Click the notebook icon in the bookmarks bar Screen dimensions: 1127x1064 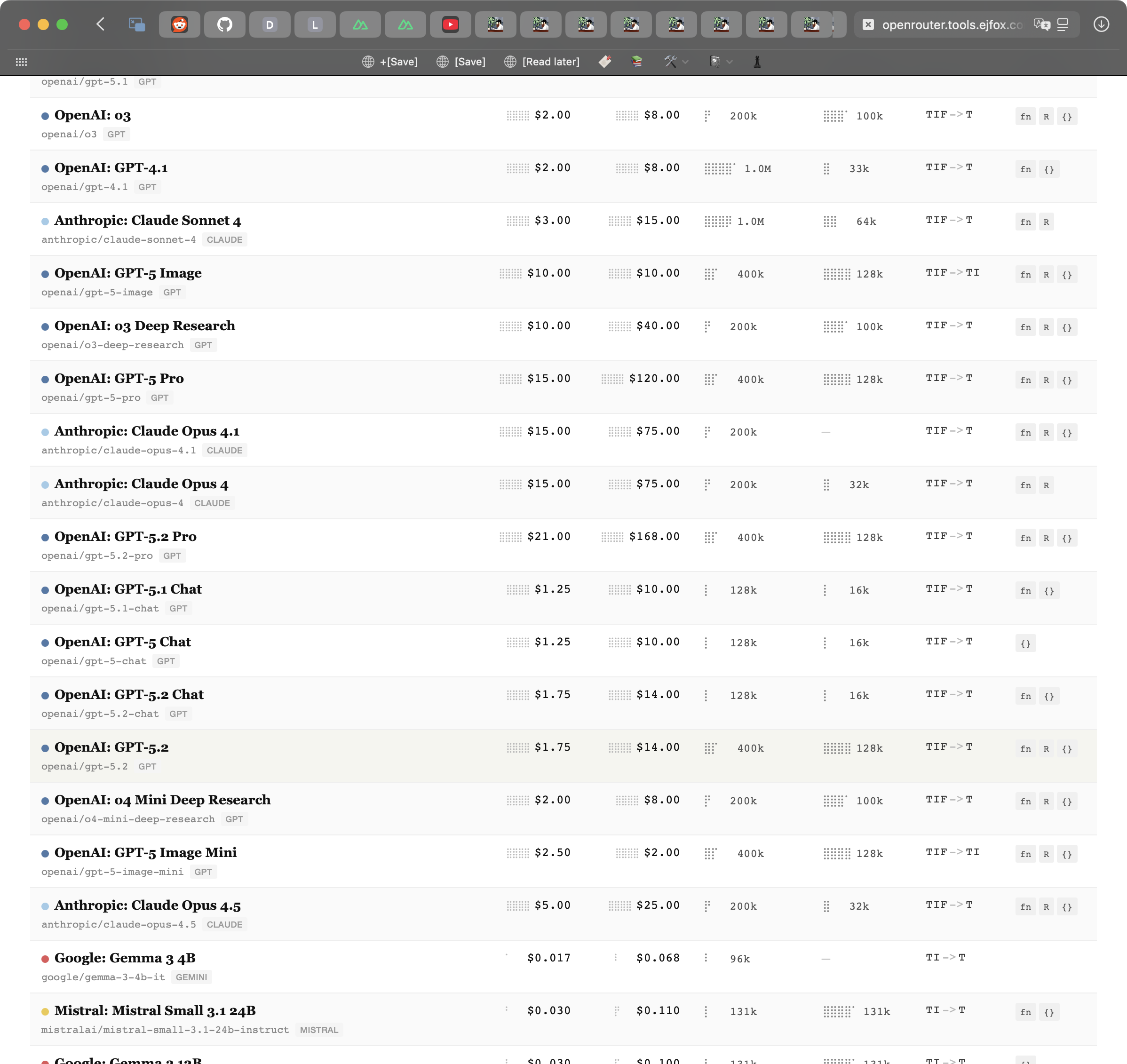pos(714,61)
